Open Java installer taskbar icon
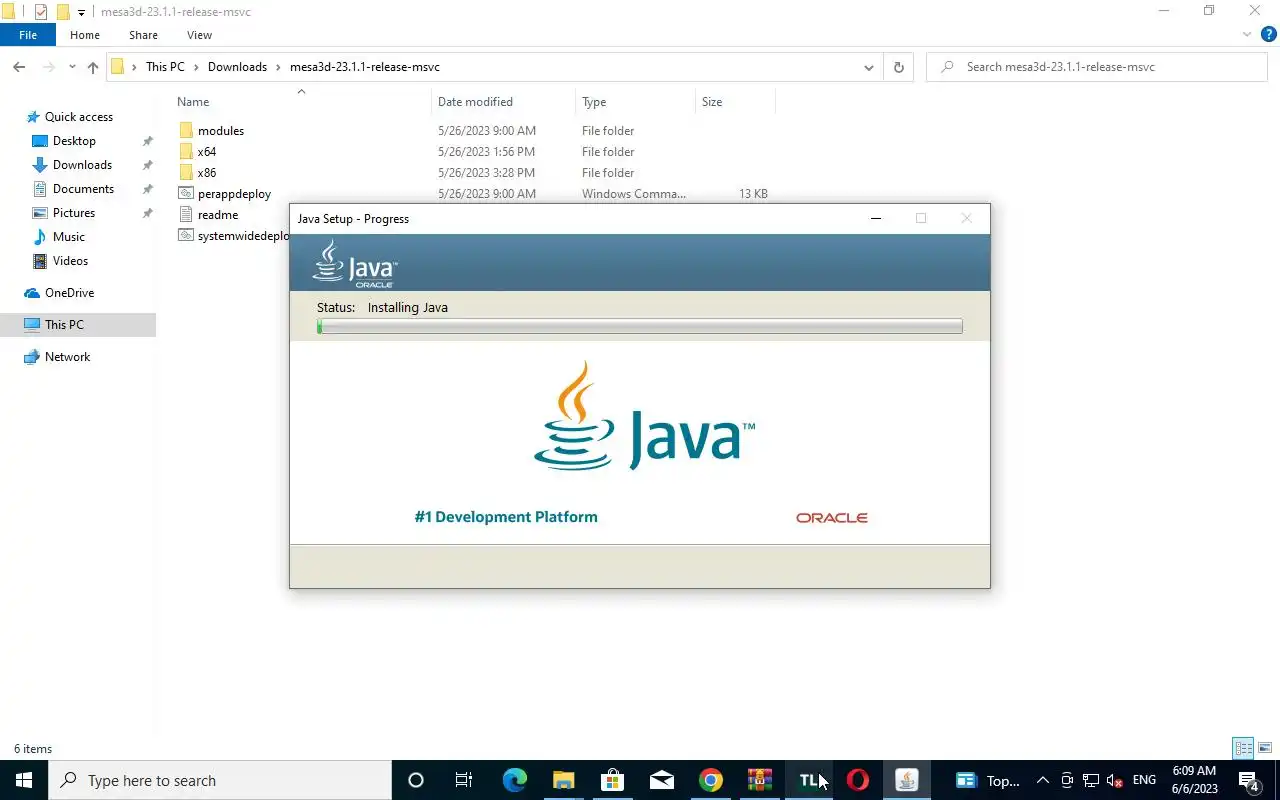The width and height of the screenshot is (1280, 800). tap(907, 780)
